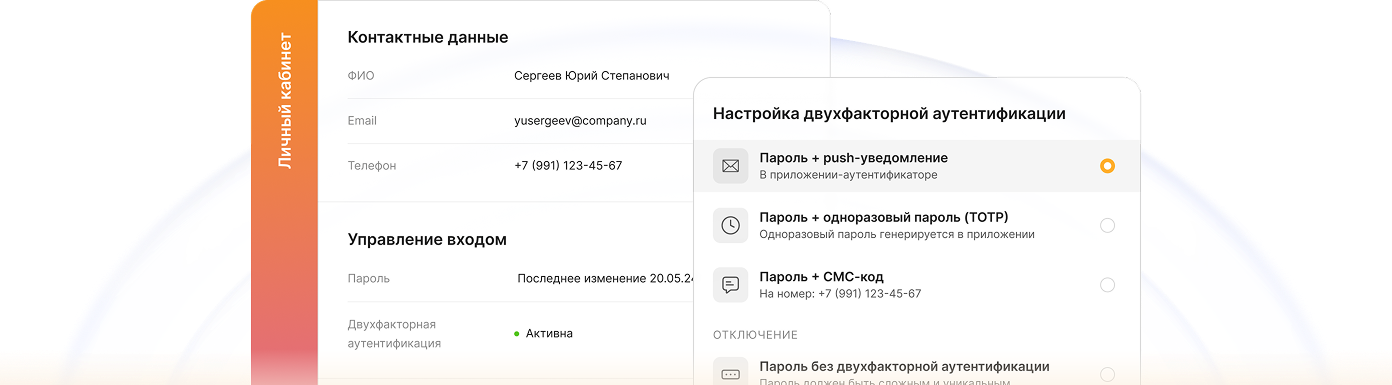Click the Телефон field label
Viewport: 1392px width, 385px height.
[372, 166]
